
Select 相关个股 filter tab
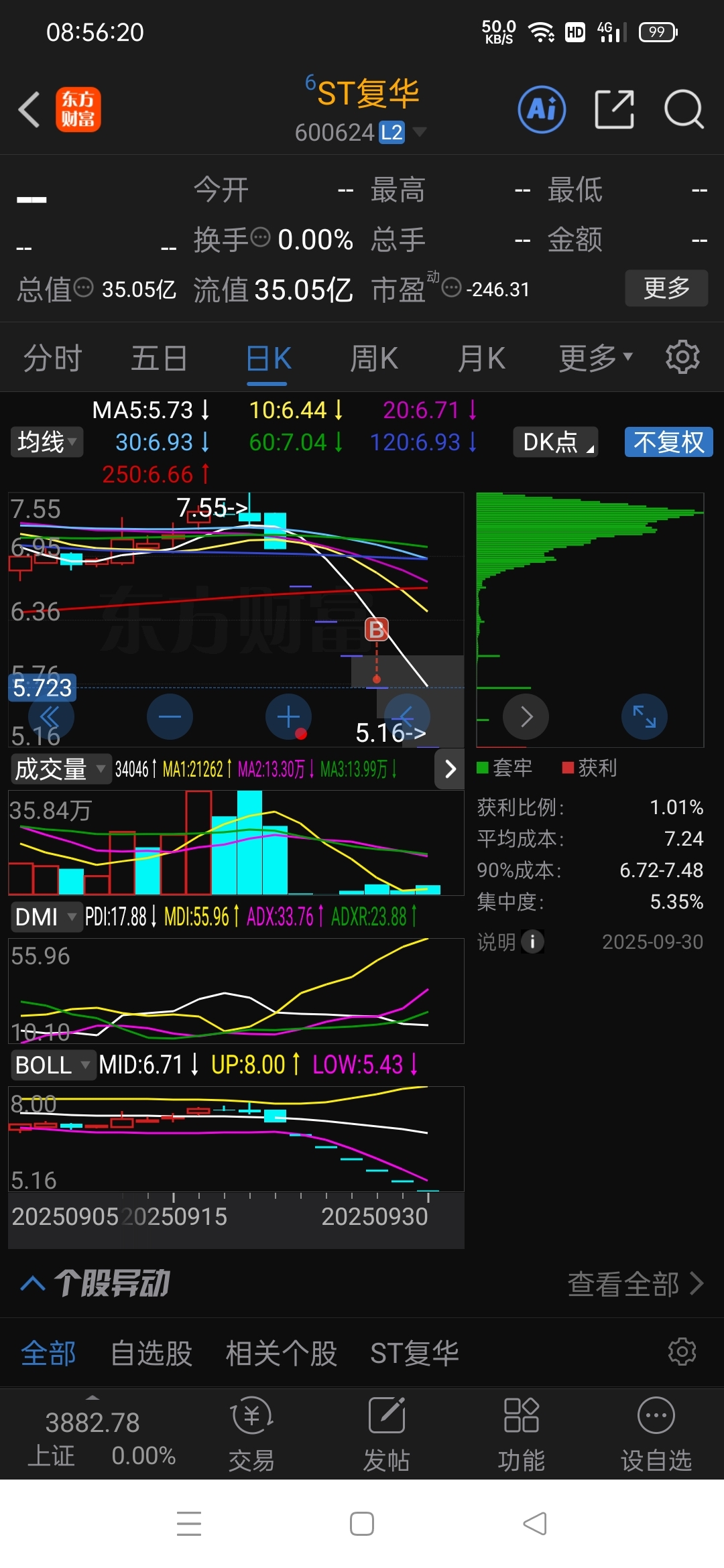(282, 1353)
